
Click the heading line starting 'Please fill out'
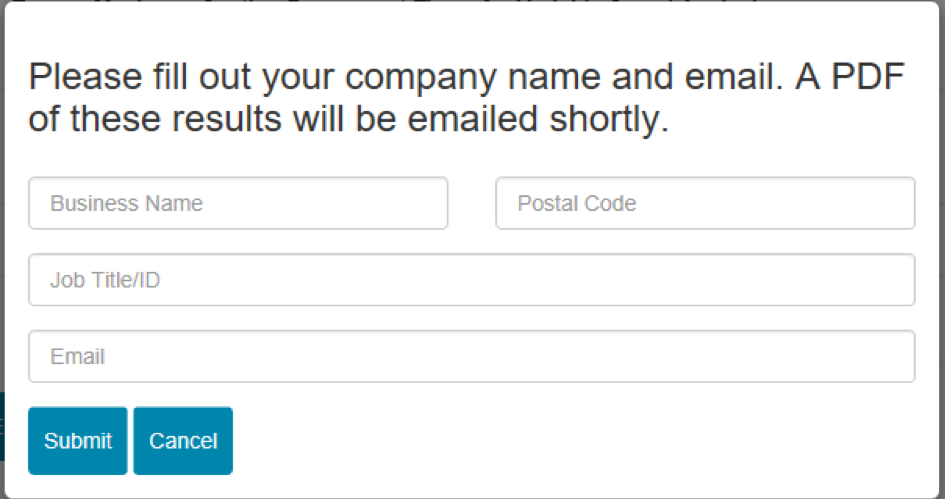pos(466,77)
